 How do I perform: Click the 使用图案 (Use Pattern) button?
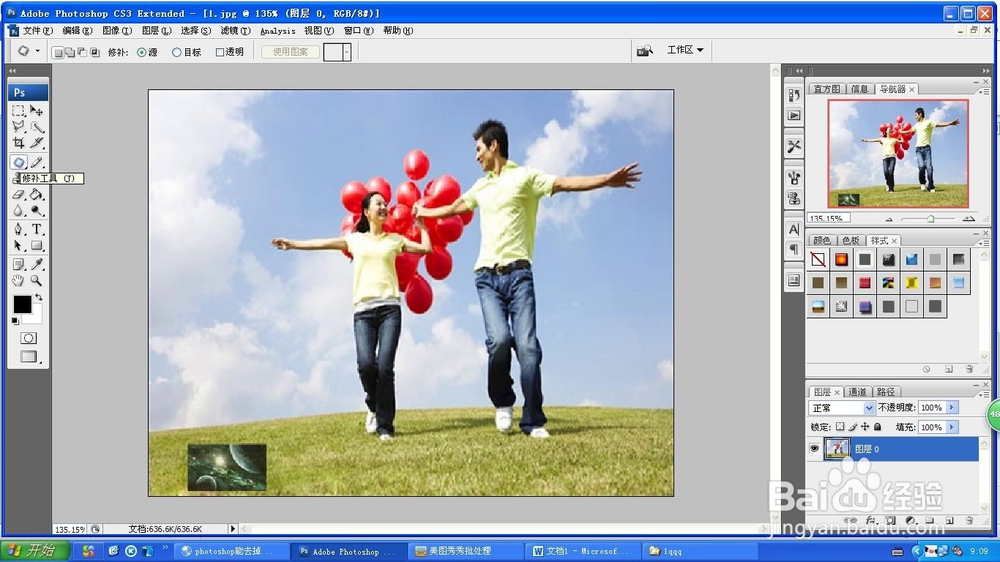tap(290, 52)
